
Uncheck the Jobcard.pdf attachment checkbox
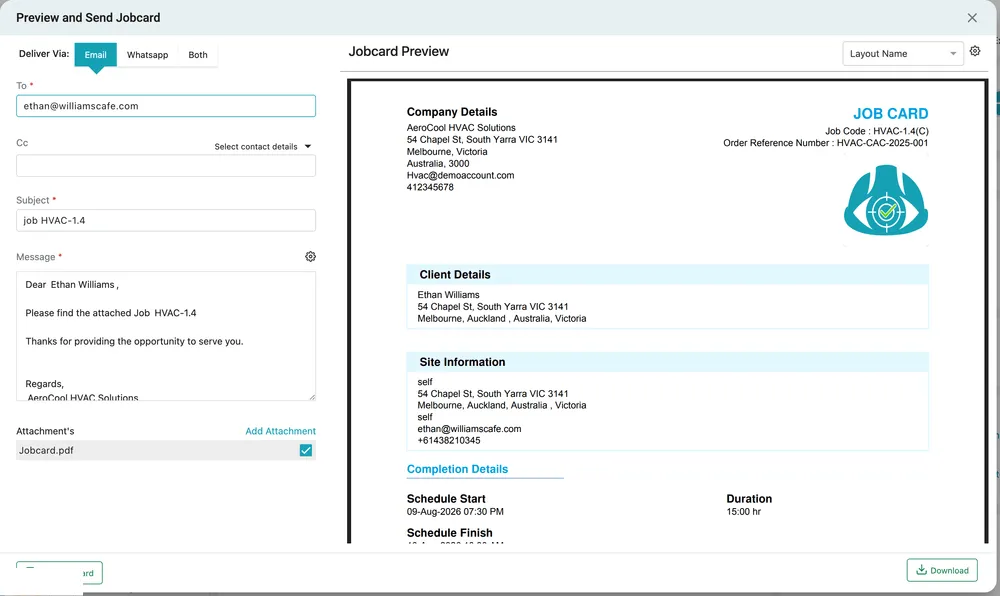pos(306,450)
